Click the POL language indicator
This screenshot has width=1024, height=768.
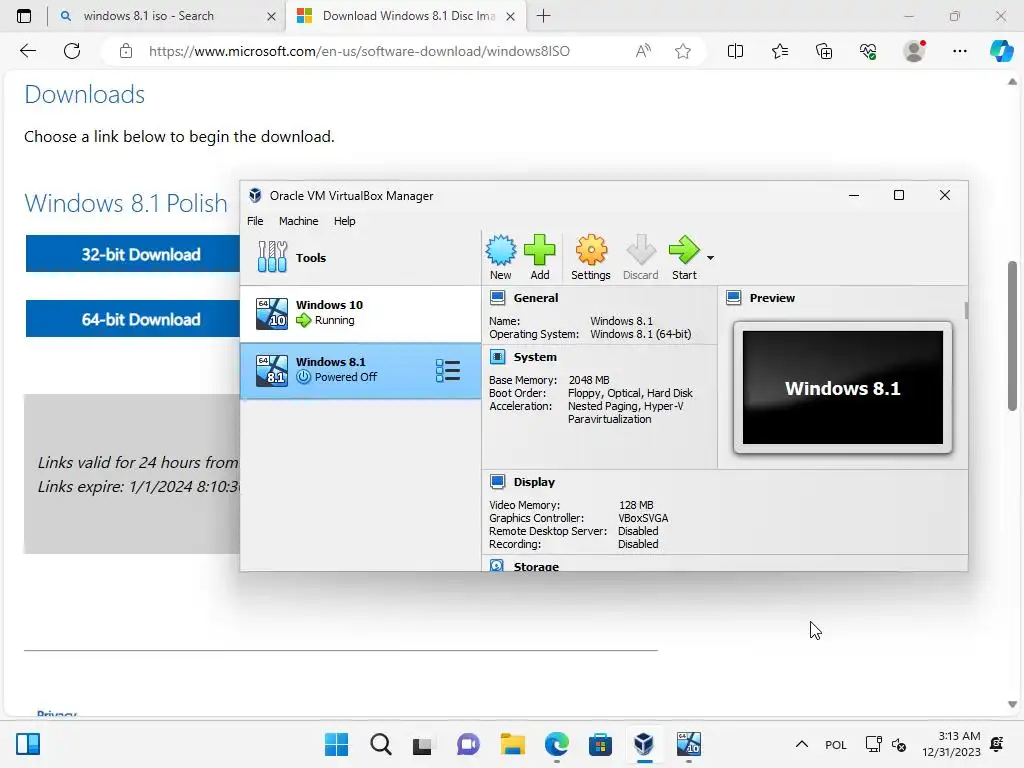(835, 744)
